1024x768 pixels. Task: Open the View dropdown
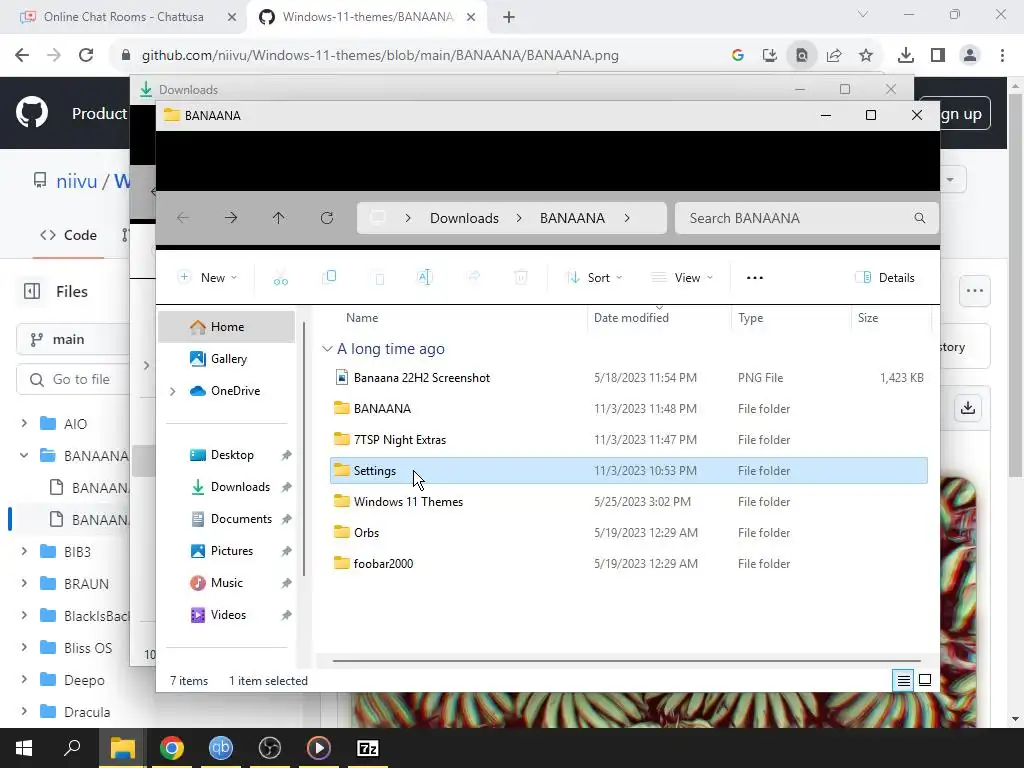pyautogui.click(x=682, y=278)
